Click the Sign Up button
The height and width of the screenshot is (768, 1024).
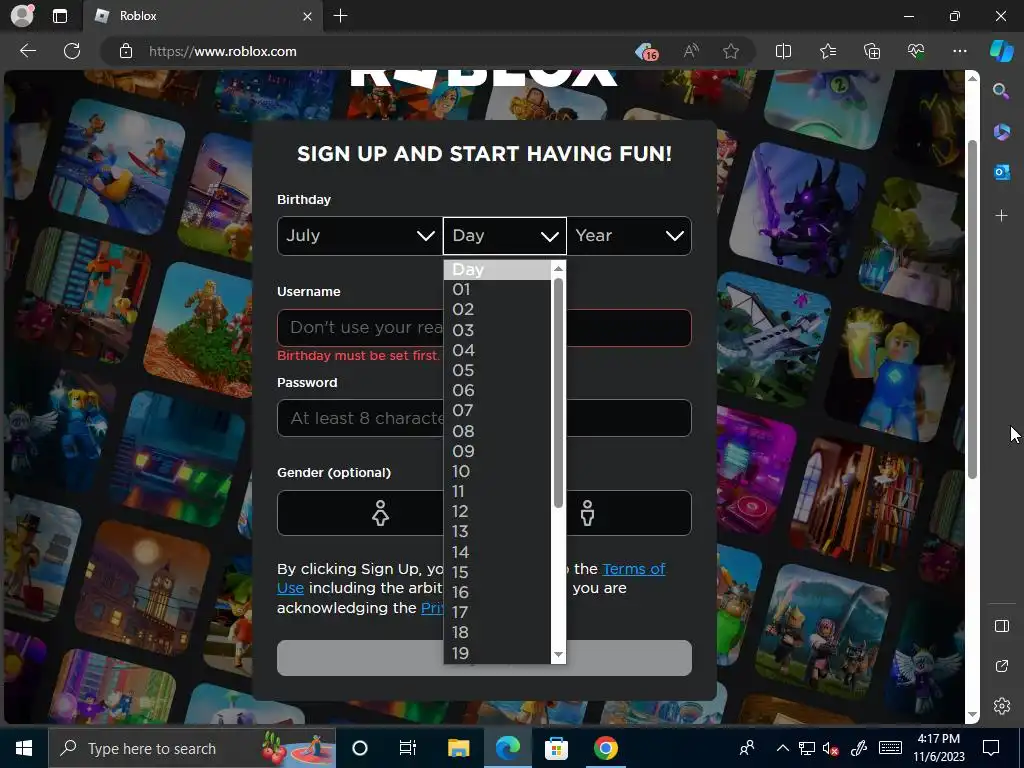[x=484, y=658]
